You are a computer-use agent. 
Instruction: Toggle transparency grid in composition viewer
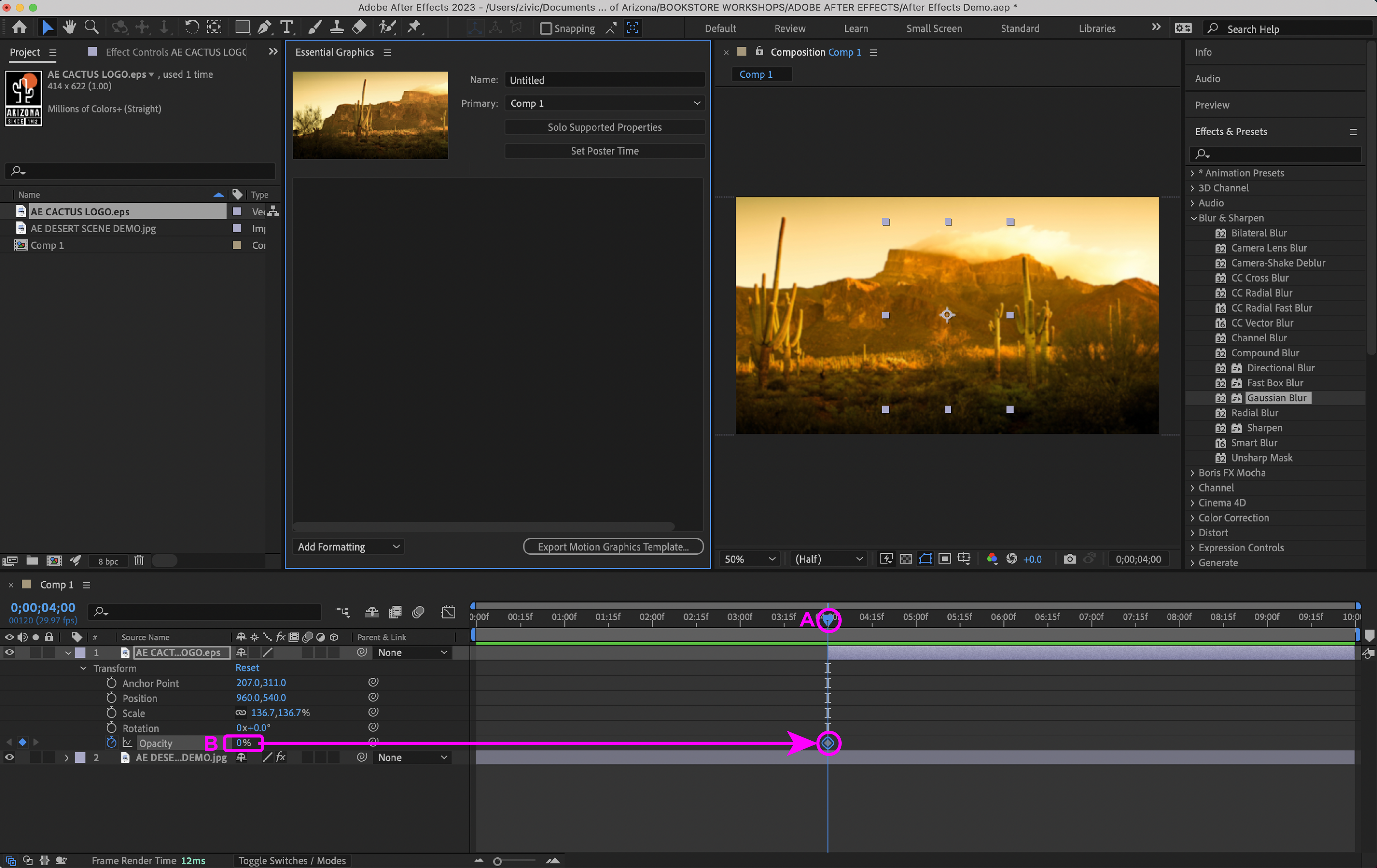click(x=906, y=559)
